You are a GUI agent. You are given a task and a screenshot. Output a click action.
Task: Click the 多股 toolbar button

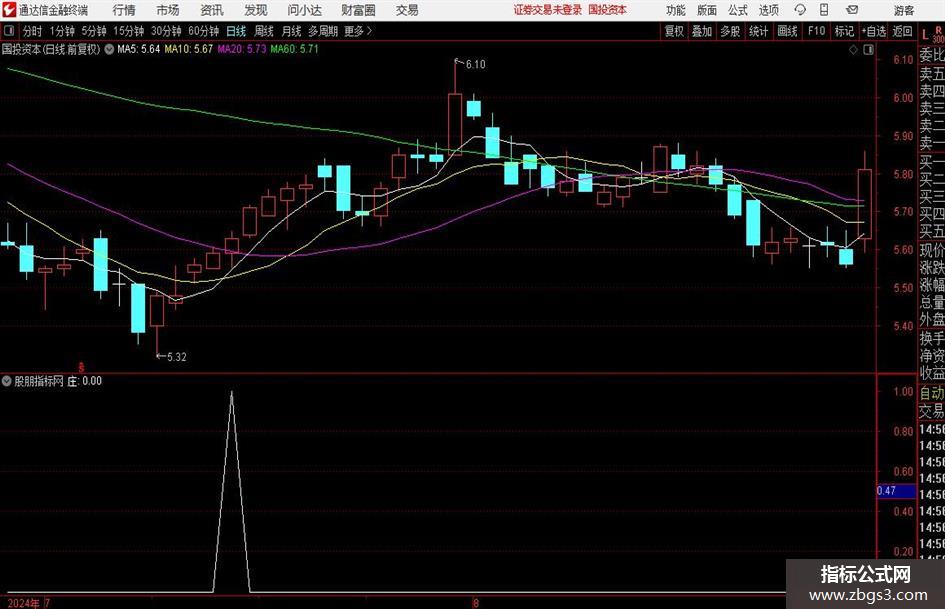point(730,31)
